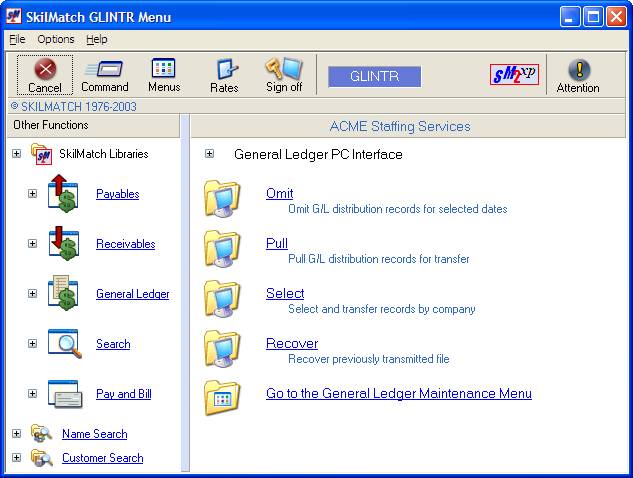Expand the General Ledger tree node
The image size is (633, 478).
[x=32, y=294]
